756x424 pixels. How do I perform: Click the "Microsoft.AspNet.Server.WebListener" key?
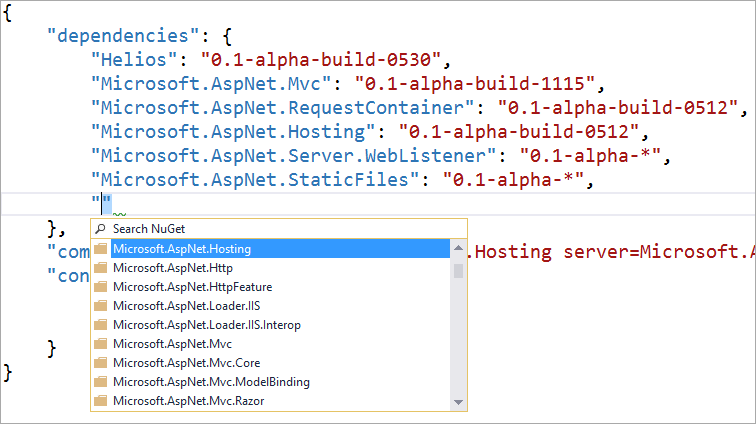click(x=294, y=156)
